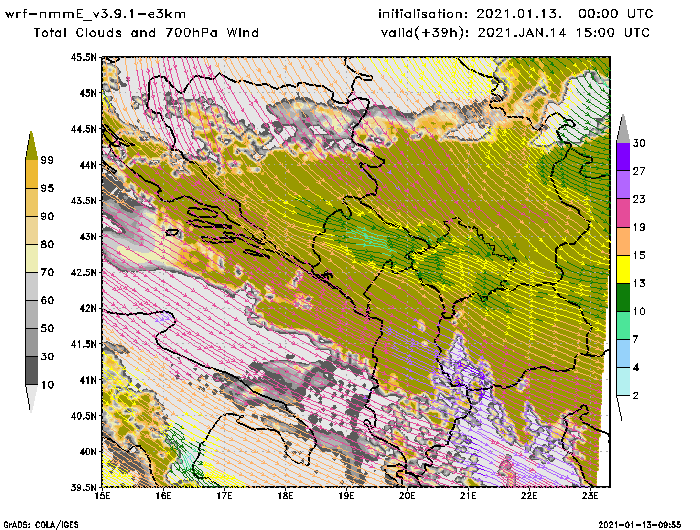Click the dark green 10-13 wind swatch

point(623,297)
